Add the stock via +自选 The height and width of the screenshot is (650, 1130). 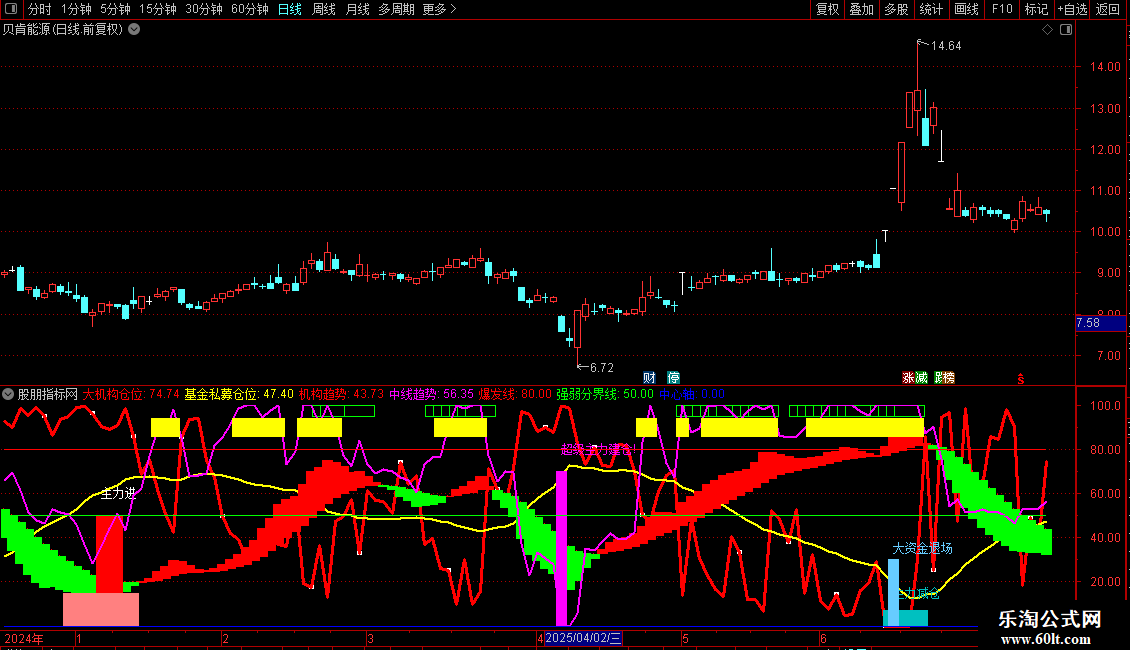(x=1072, y=9)
